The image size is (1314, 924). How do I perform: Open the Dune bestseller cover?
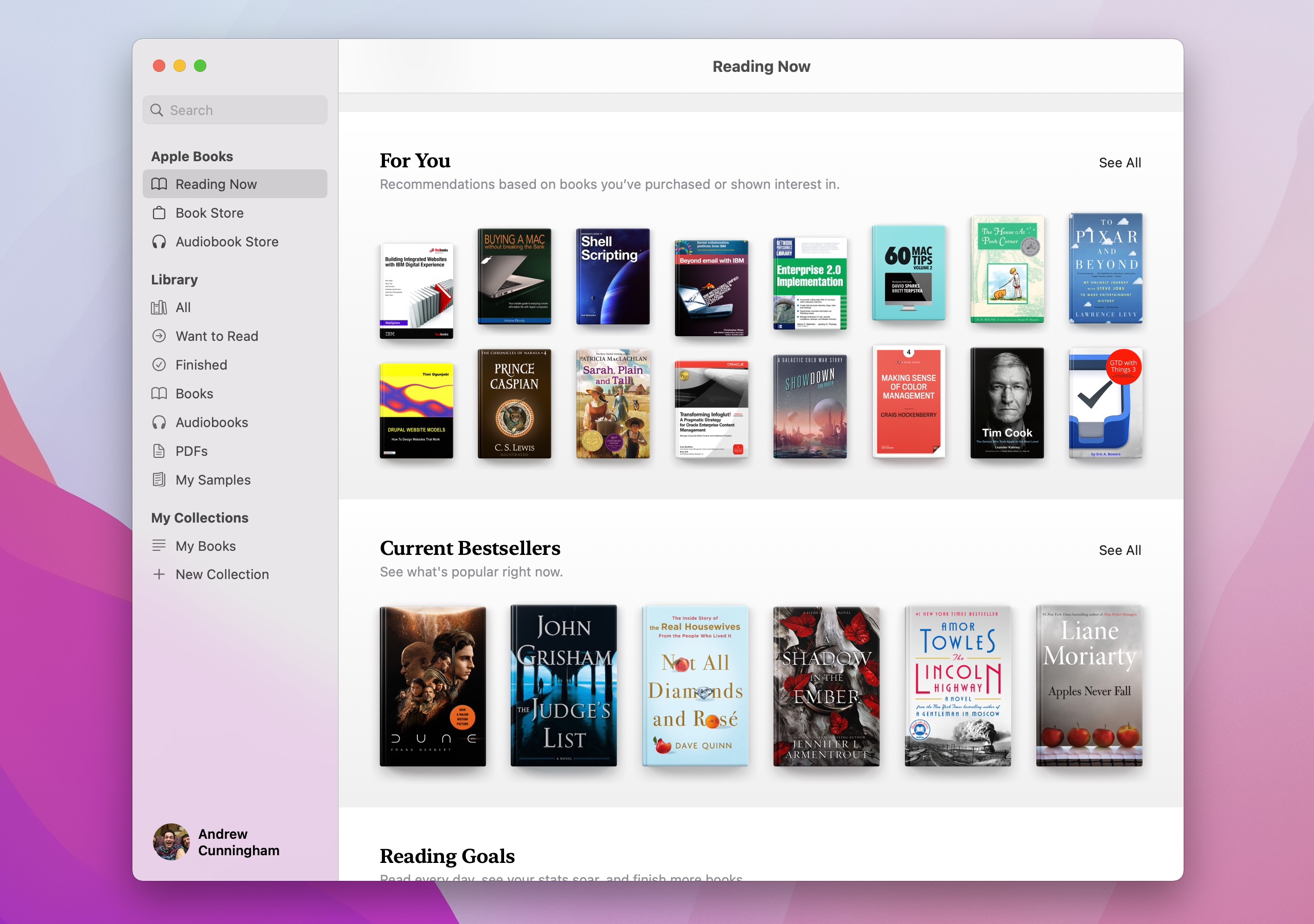pyautogui.click(x=433, y=686)
